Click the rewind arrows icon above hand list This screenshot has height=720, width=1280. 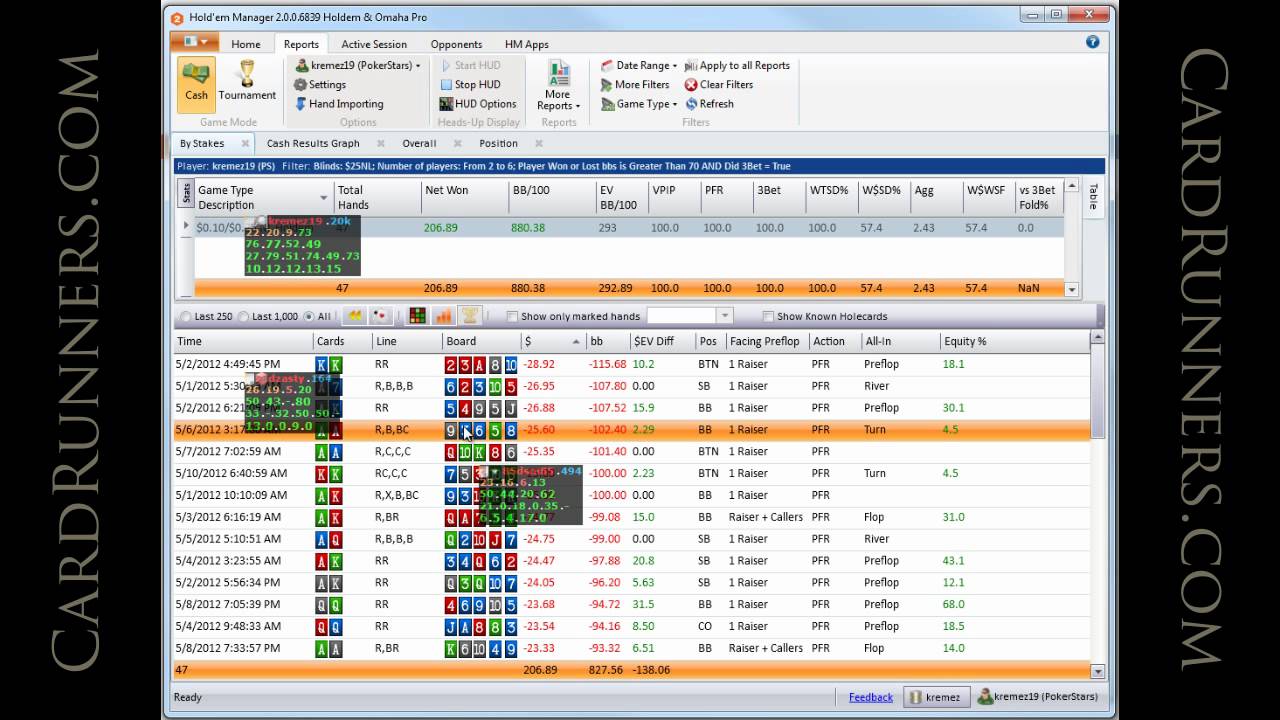[x=354, y=316]
